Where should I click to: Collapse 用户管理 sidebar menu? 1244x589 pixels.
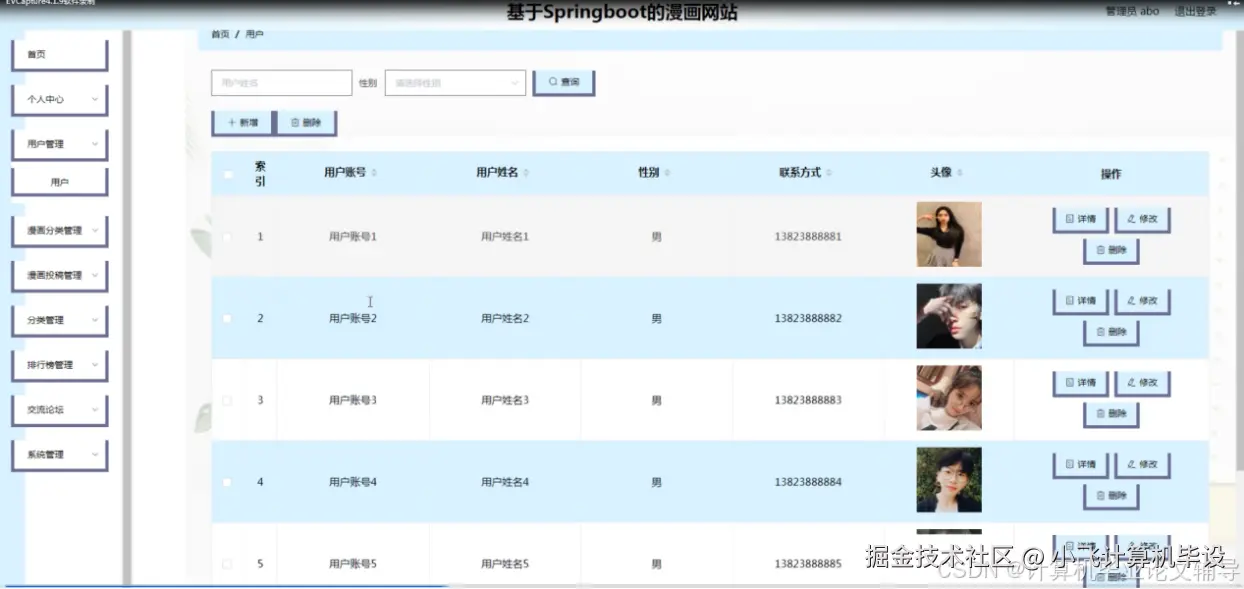click(59, 144)
